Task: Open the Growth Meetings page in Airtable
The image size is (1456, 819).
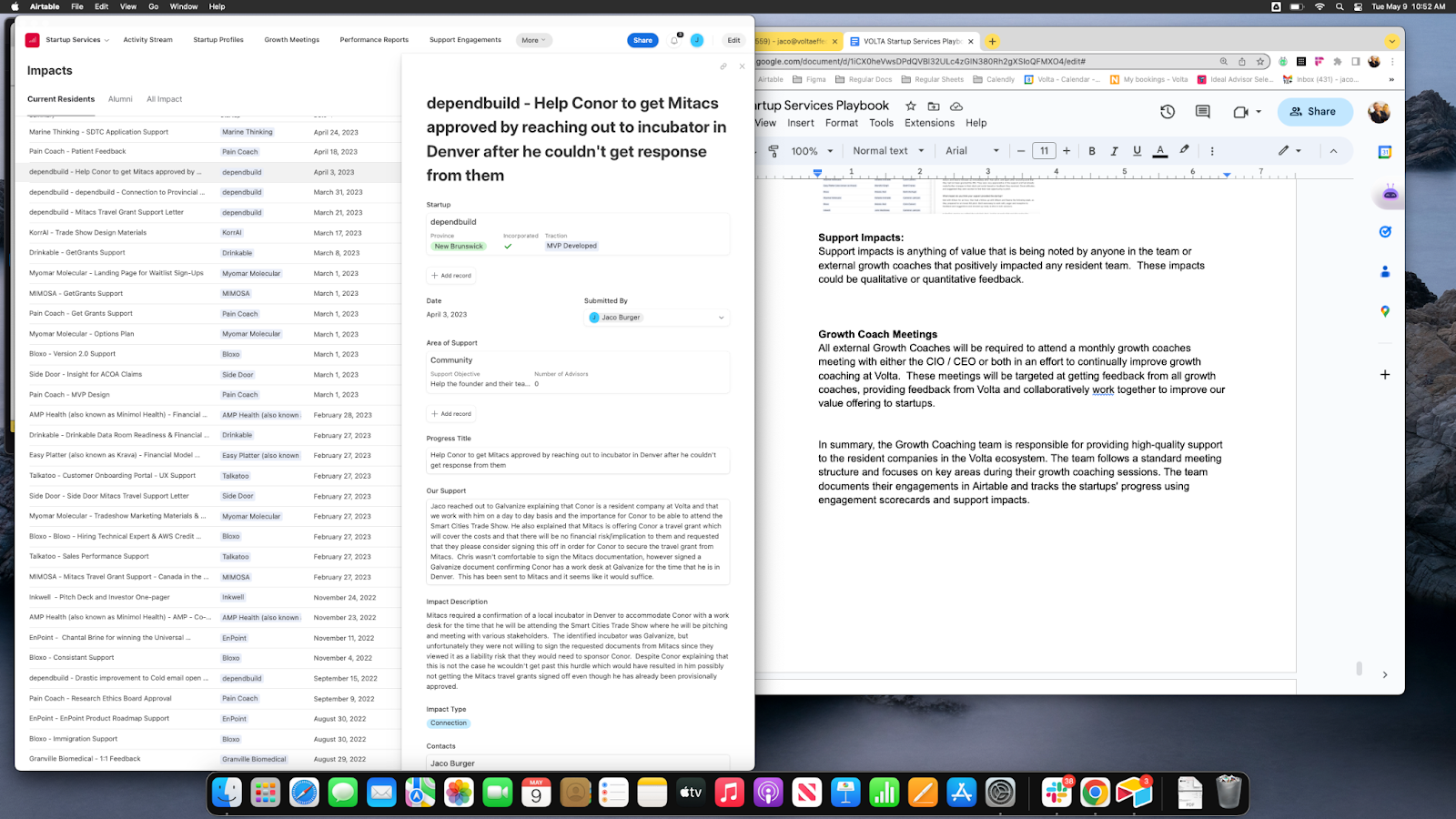Action: 292,40
